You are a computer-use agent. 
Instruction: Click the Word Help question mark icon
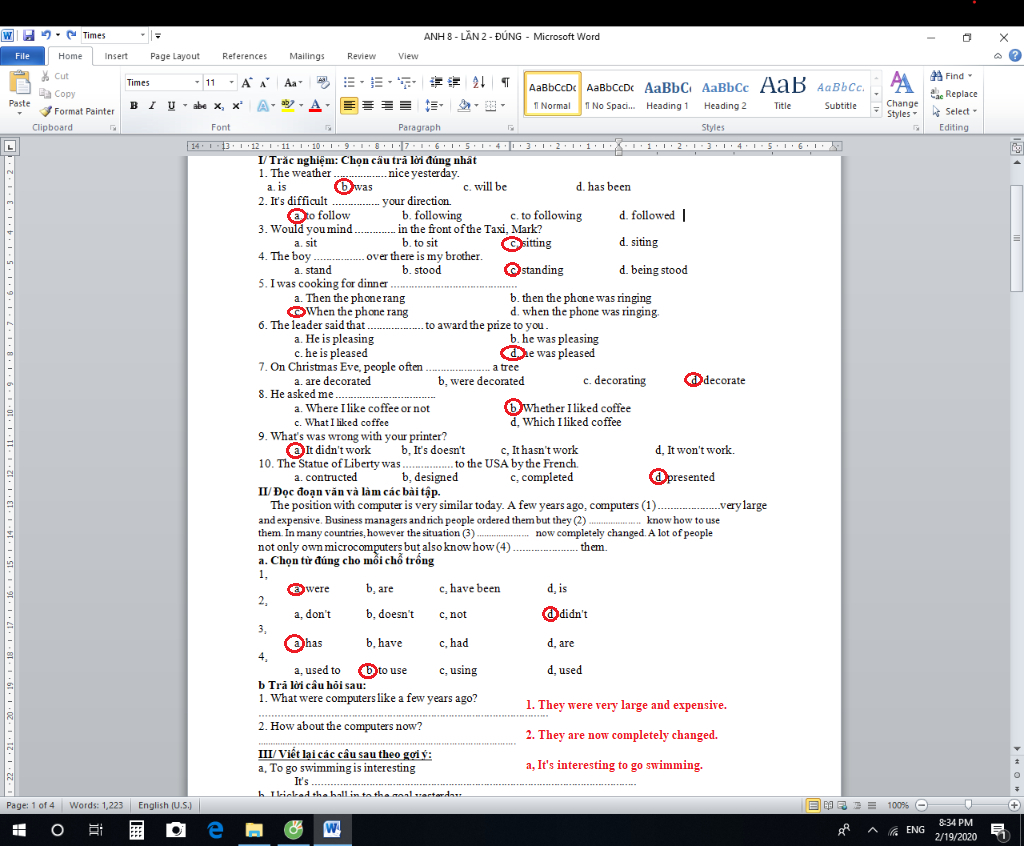pos(1015,56)
